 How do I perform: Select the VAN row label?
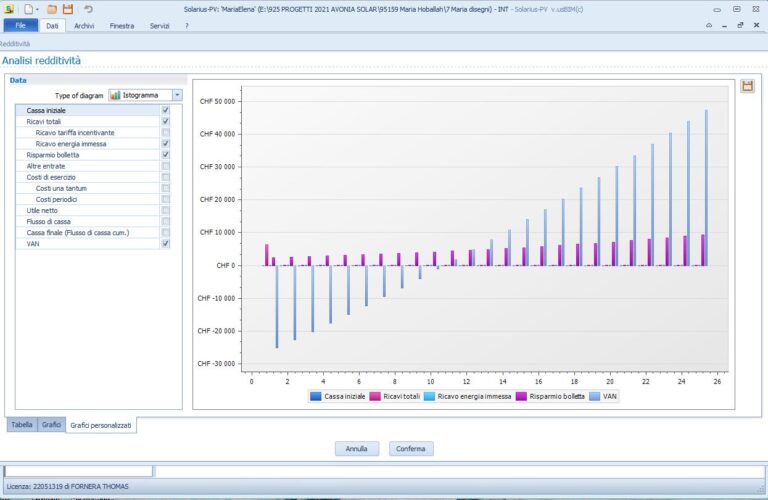tap(33, 244)
